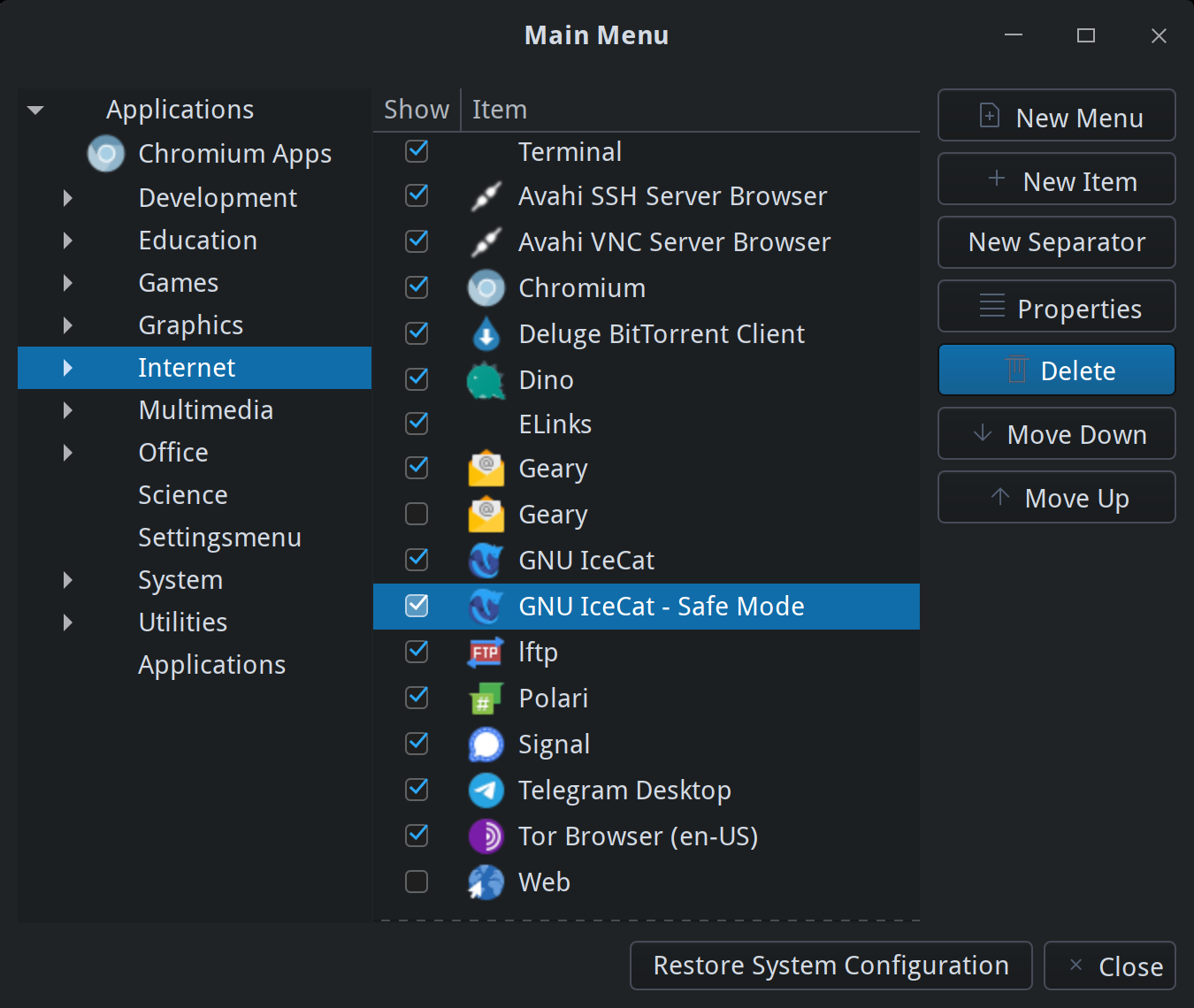Click the New Item button
The image size is (1194, 1008).
tap(1057, 179)
